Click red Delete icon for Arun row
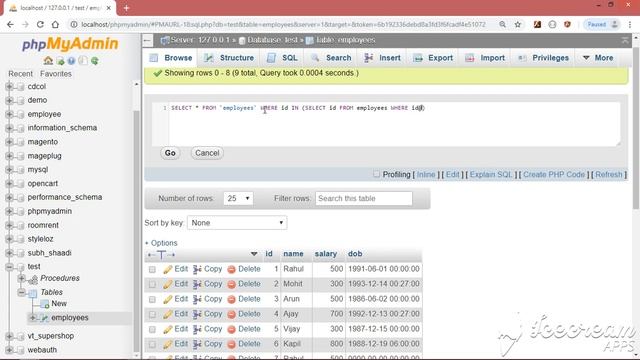640x360 pixels. pyautogui.click(x=231, y=299)
